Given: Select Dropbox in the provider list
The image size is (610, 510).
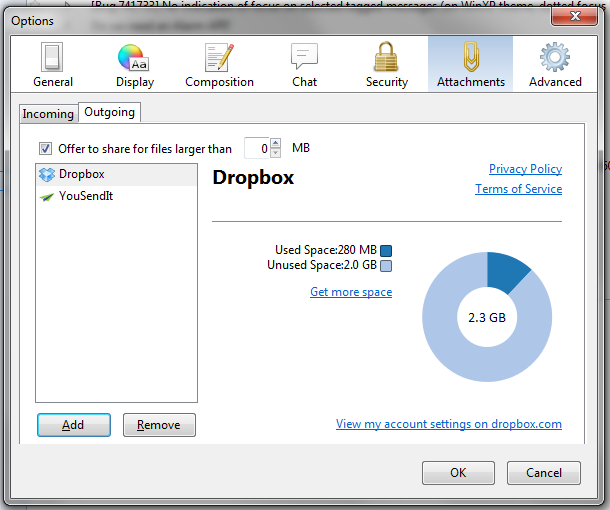Looking at the screenshot, I should pos(81,174).
